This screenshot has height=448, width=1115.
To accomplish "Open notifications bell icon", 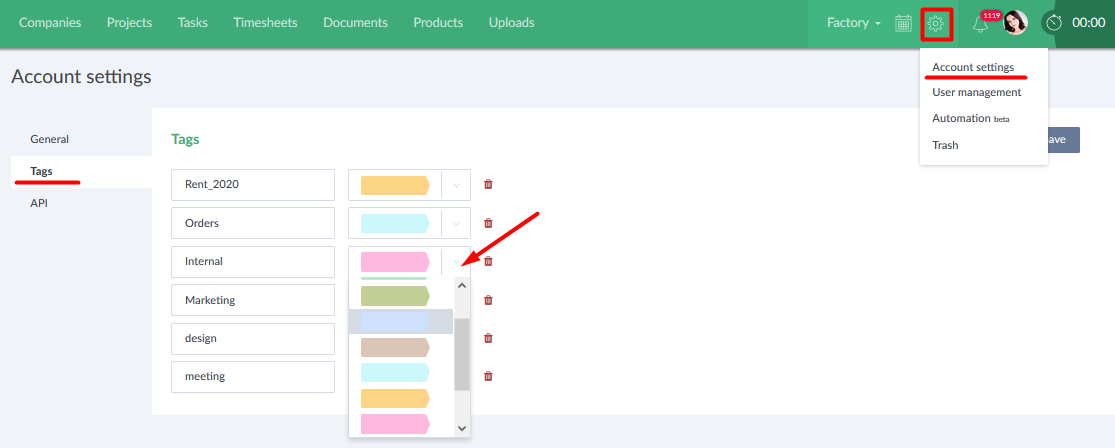I will click(x=981, y=24).
